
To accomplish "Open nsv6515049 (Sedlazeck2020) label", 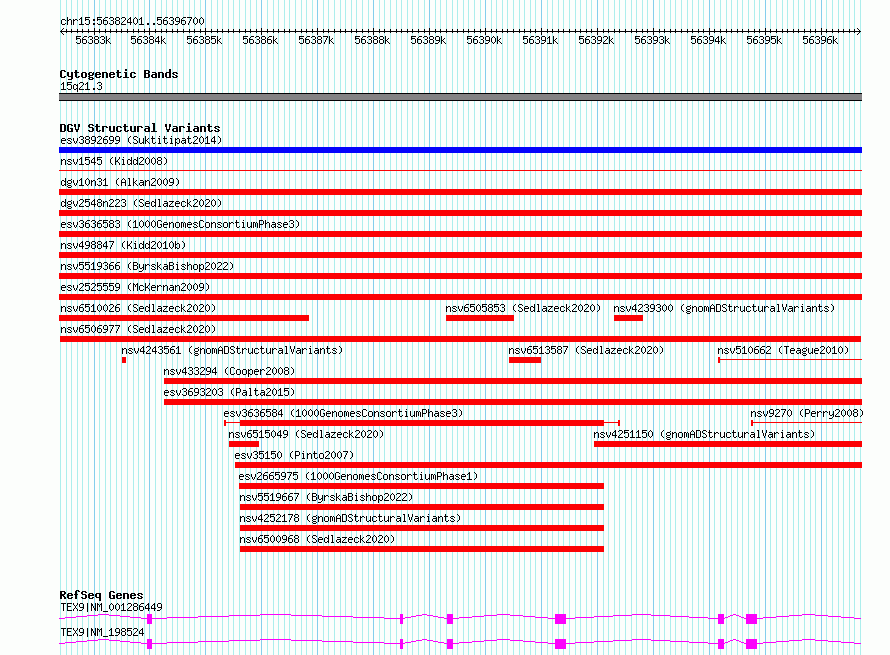I will [x=306, y=434].
